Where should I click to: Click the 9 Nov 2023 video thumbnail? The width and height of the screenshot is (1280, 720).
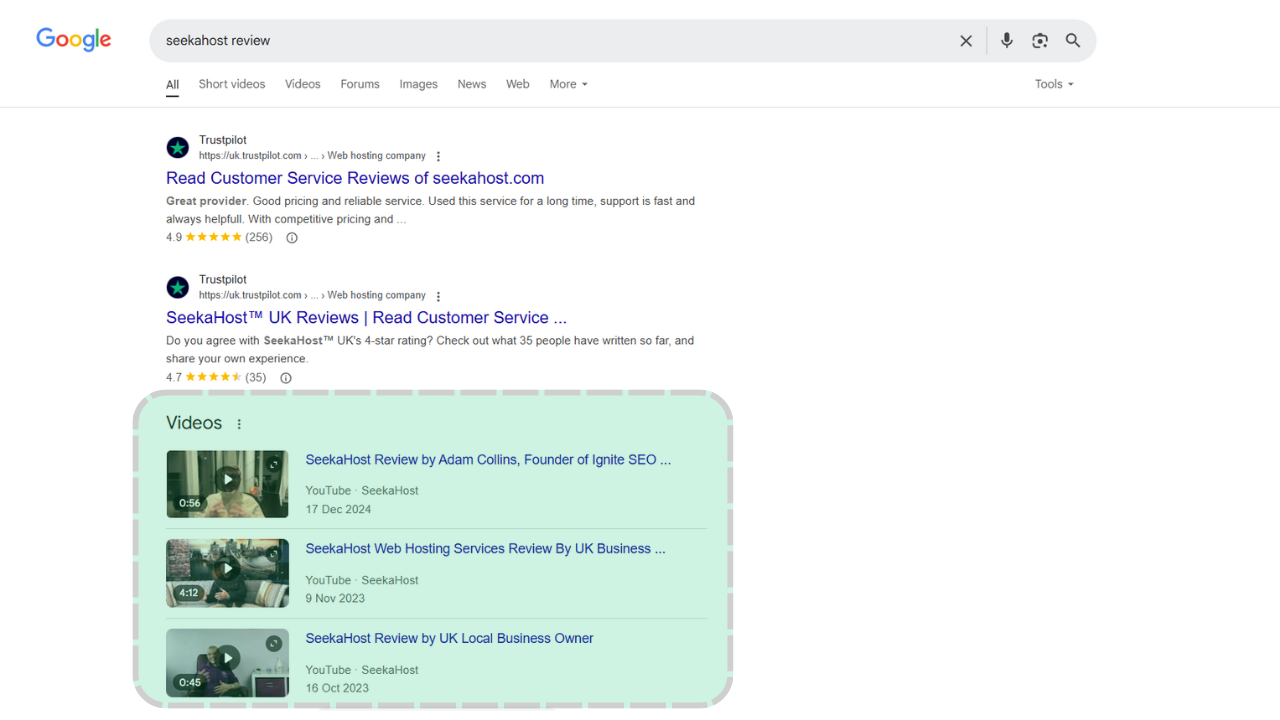[228, 573]
